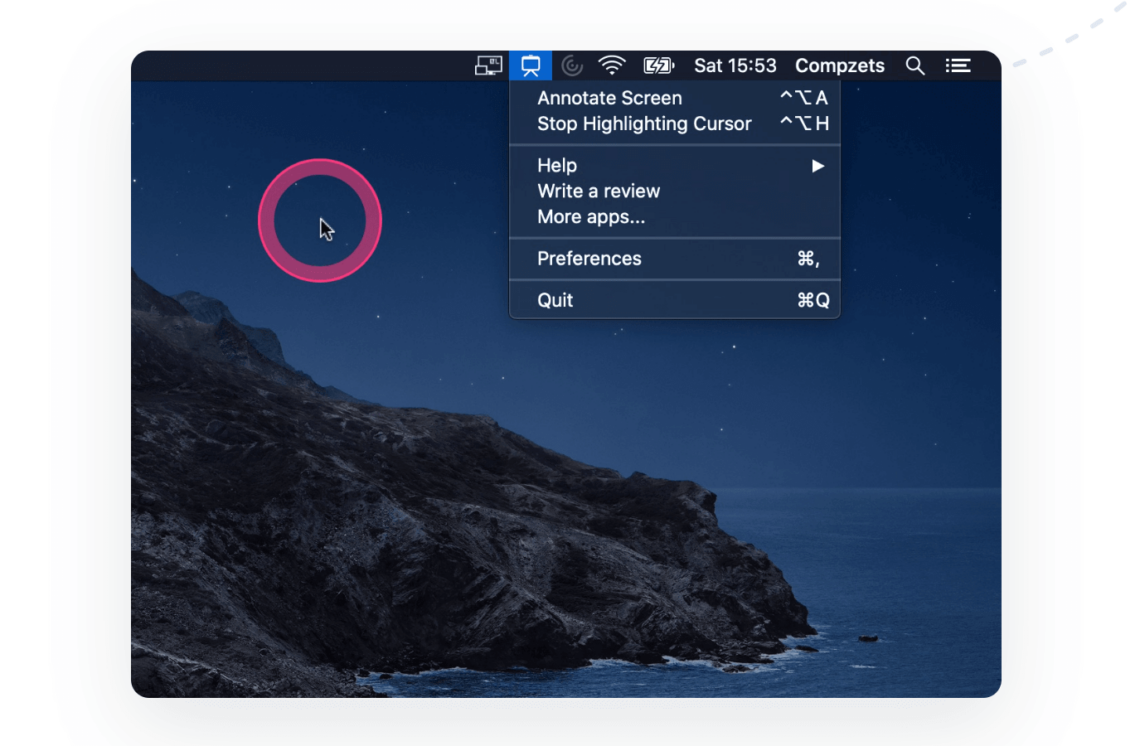The width and height of the screenshot is (1140, 746).
Task: Toggle screen annotation mode from the menu
Action: click(x=610, y=98)
